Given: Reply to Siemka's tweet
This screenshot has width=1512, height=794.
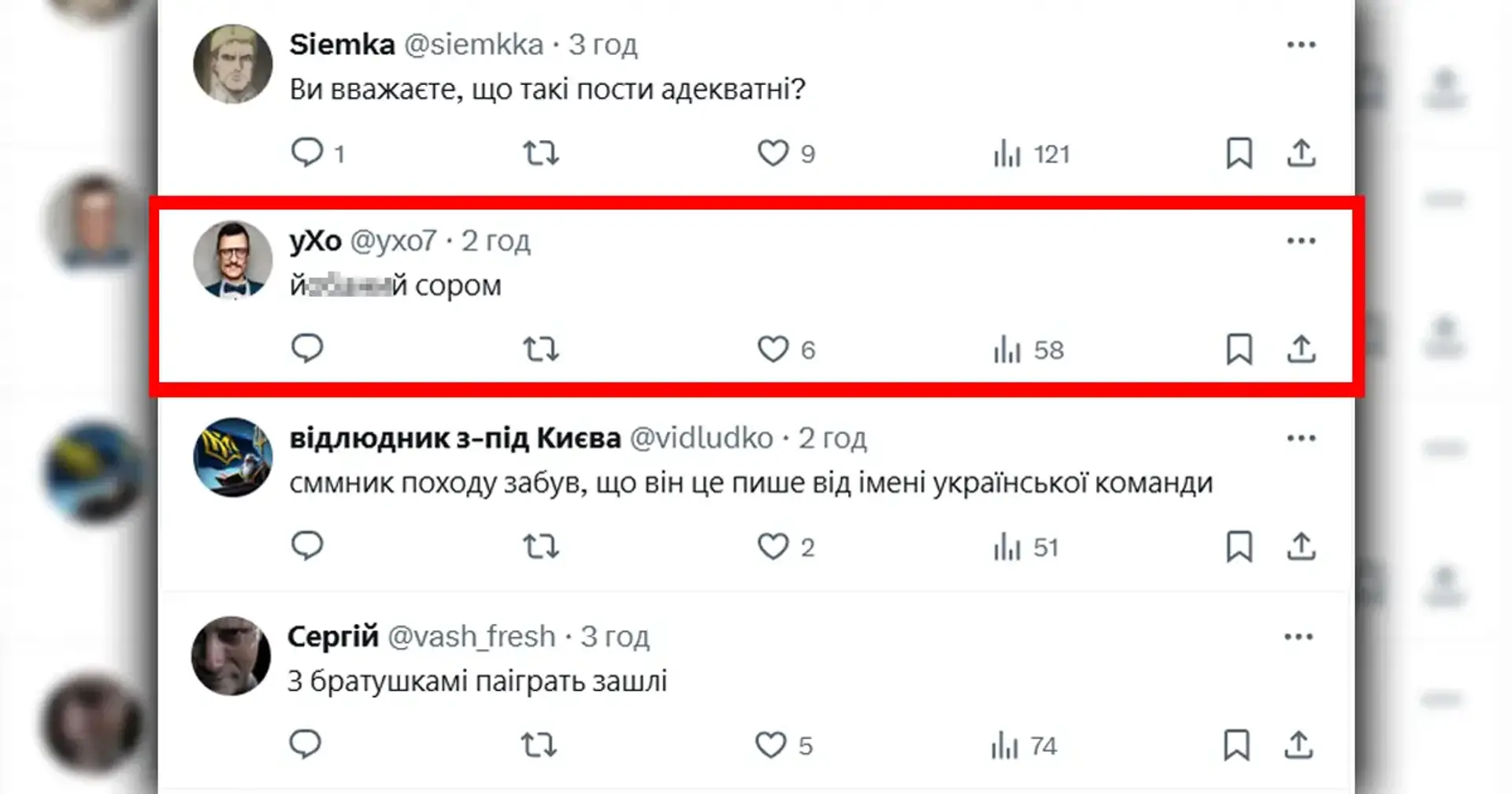Looking at the screenshot, I should tap(307, 152).
